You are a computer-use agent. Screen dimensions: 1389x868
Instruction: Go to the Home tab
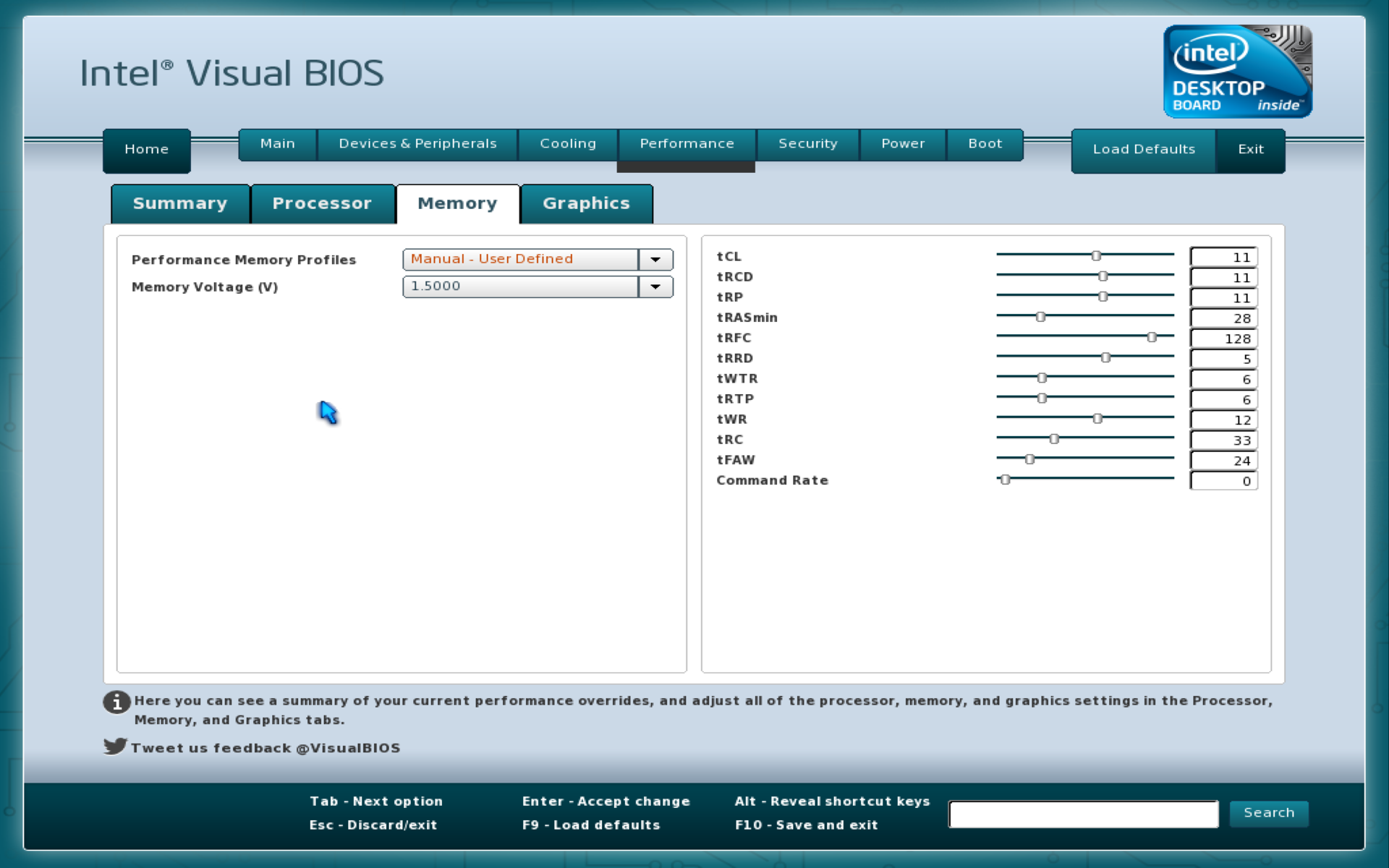click(x=147, y=150)
